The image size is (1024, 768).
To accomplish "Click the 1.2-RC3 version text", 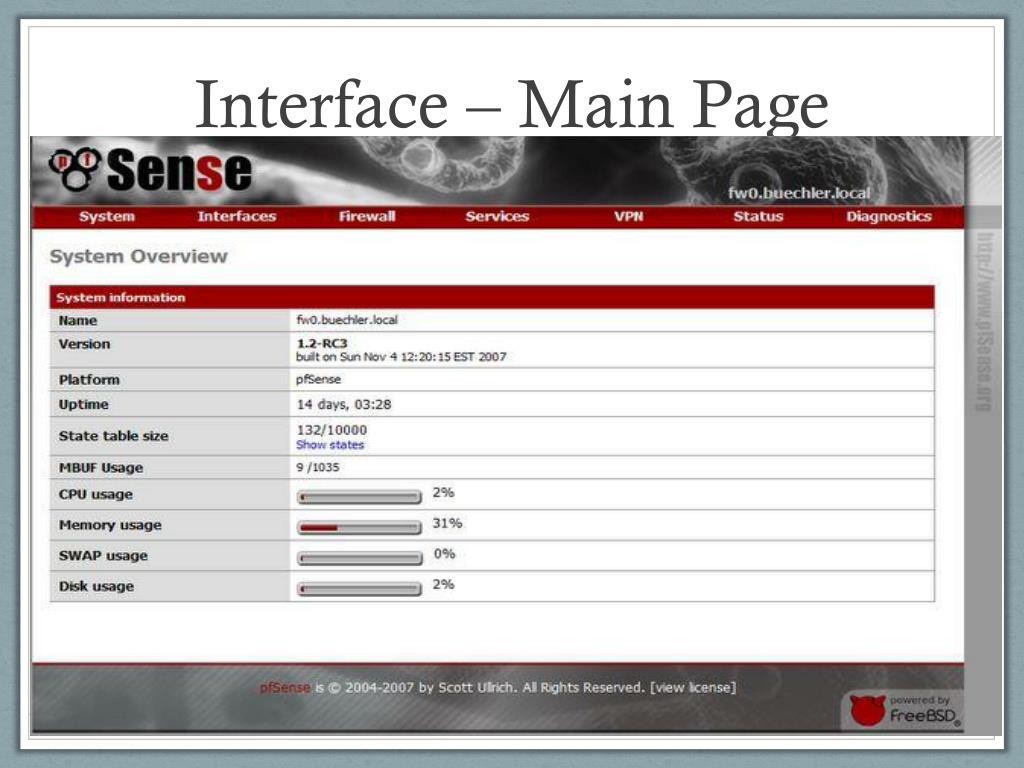I will pos(322,344).
